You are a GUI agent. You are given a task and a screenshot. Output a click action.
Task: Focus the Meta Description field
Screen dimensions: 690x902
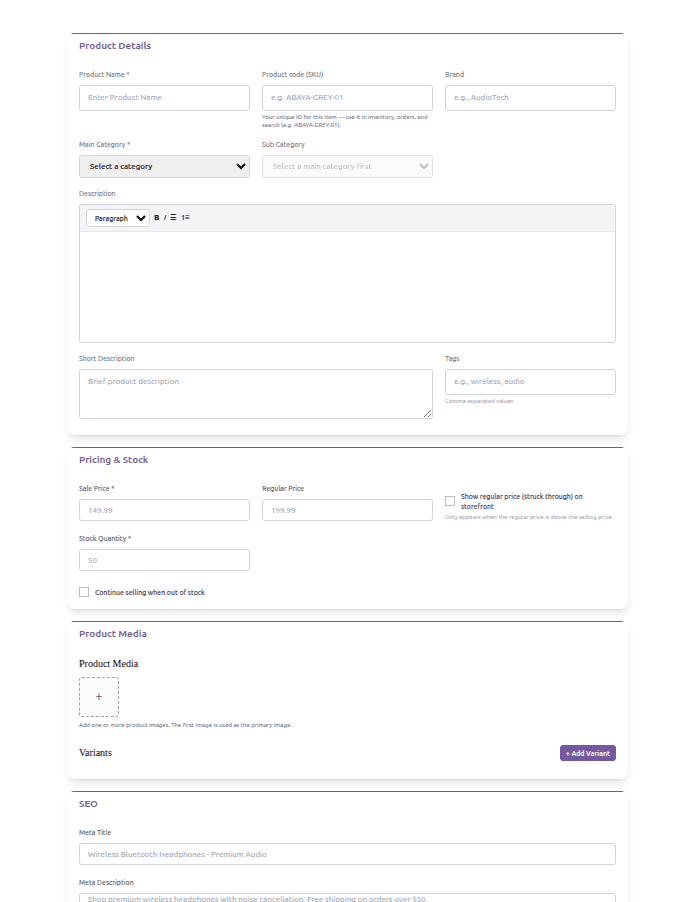click(x=348, y=898)
